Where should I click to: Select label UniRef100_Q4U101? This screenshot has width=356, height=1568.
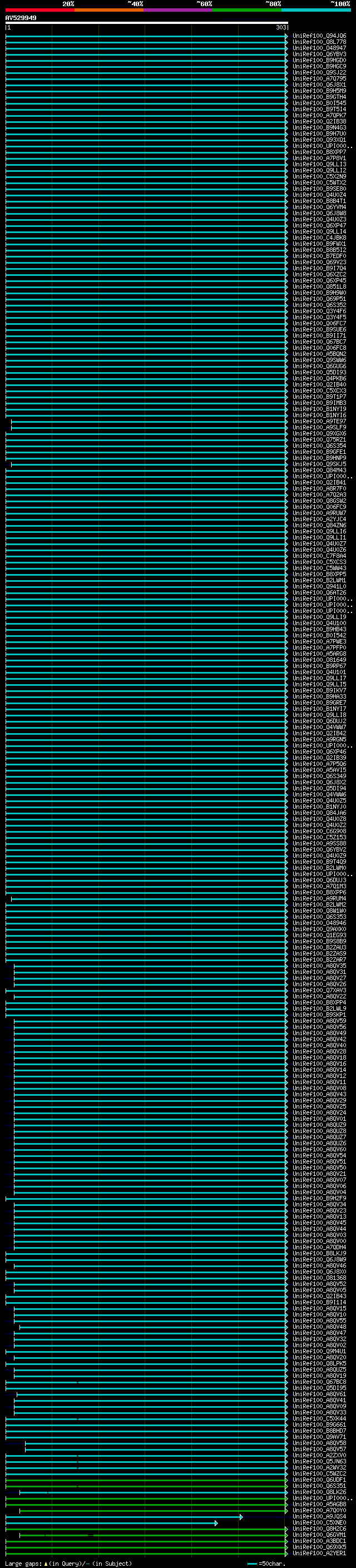pos(319,672)
